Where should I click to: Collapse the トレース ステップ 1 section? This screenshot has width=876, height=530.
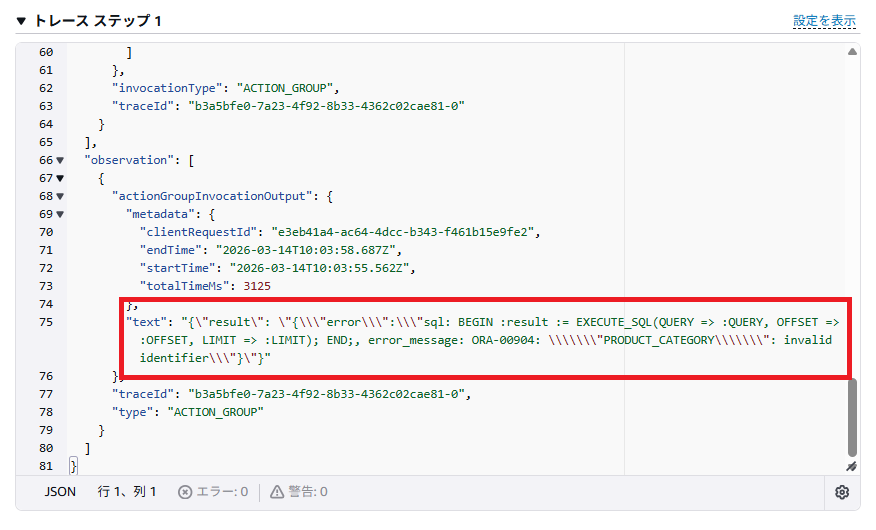point(21,21)
